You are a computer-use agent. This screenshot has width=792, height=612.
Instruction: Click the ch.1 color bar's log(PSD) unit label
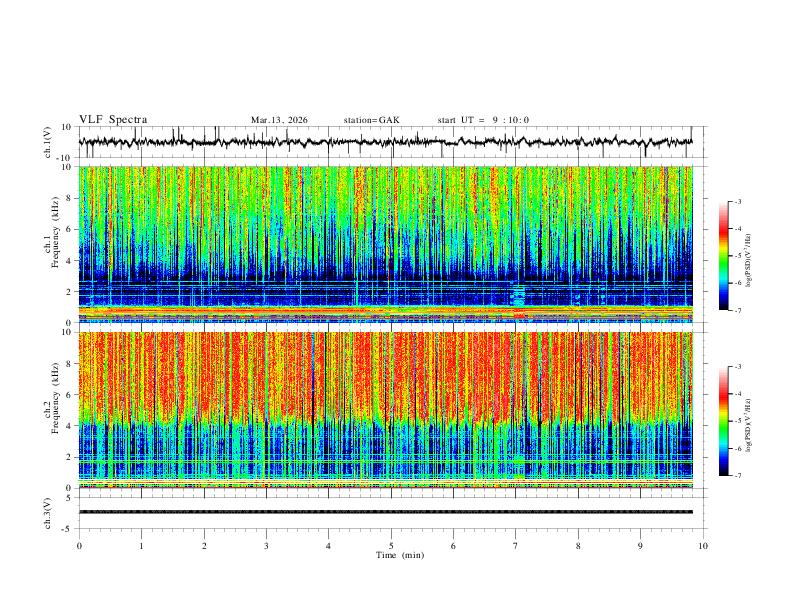click(x=748, y=261)
